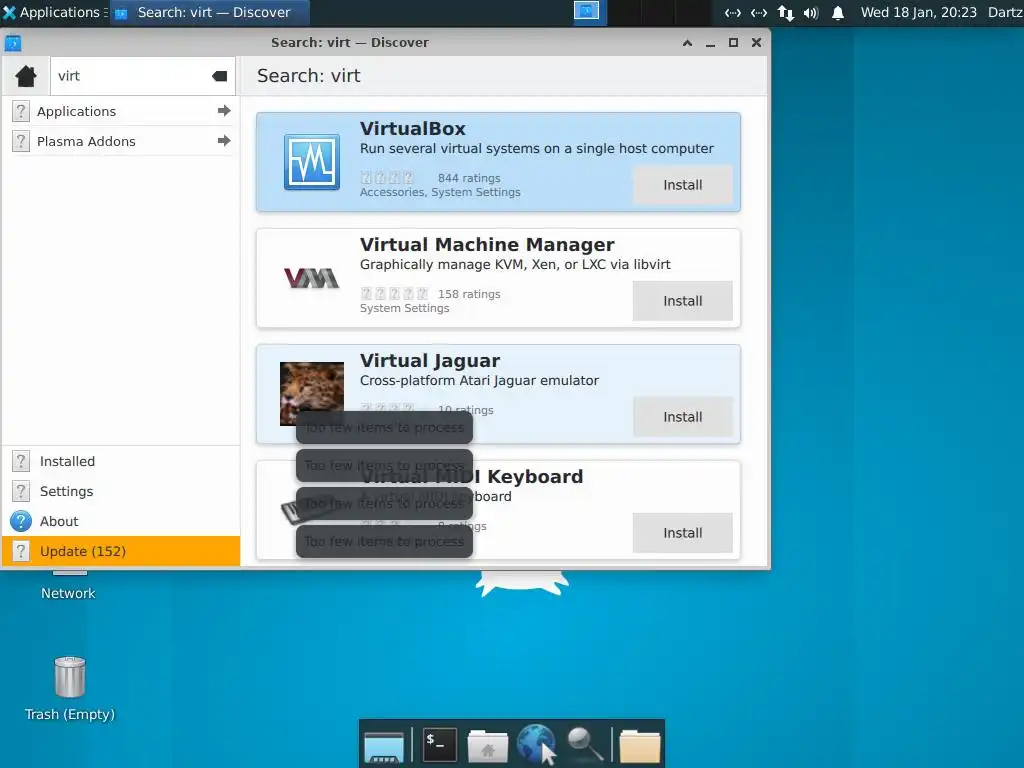Click the Discover window title bar icon
This screenshot has height=768, width=1024.
pos(13,43)
